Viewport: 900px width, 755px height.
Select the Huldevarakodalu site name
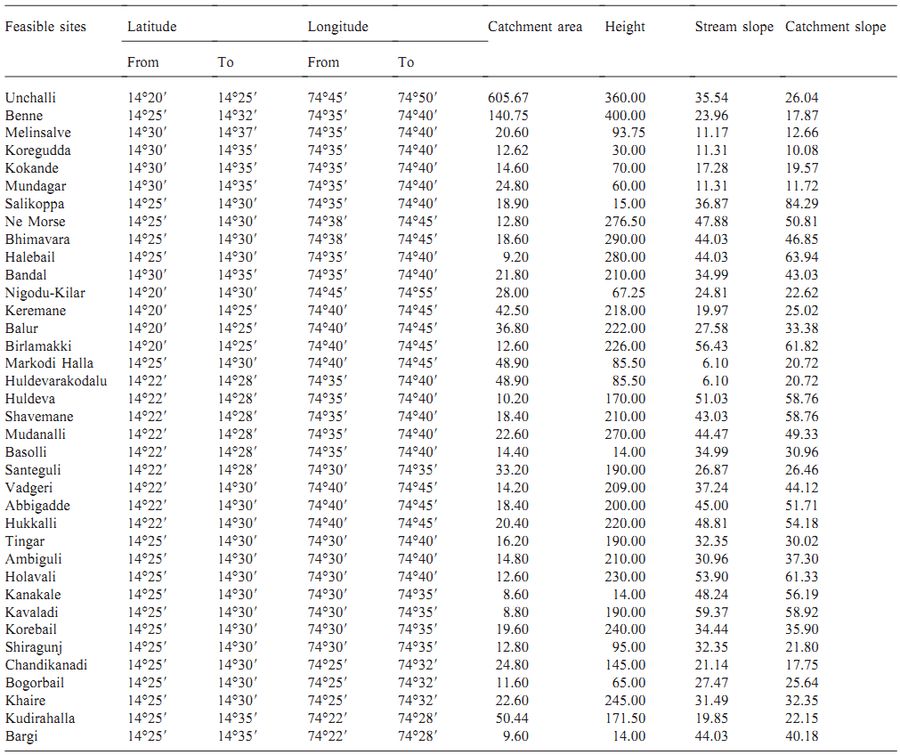[55, 381]
